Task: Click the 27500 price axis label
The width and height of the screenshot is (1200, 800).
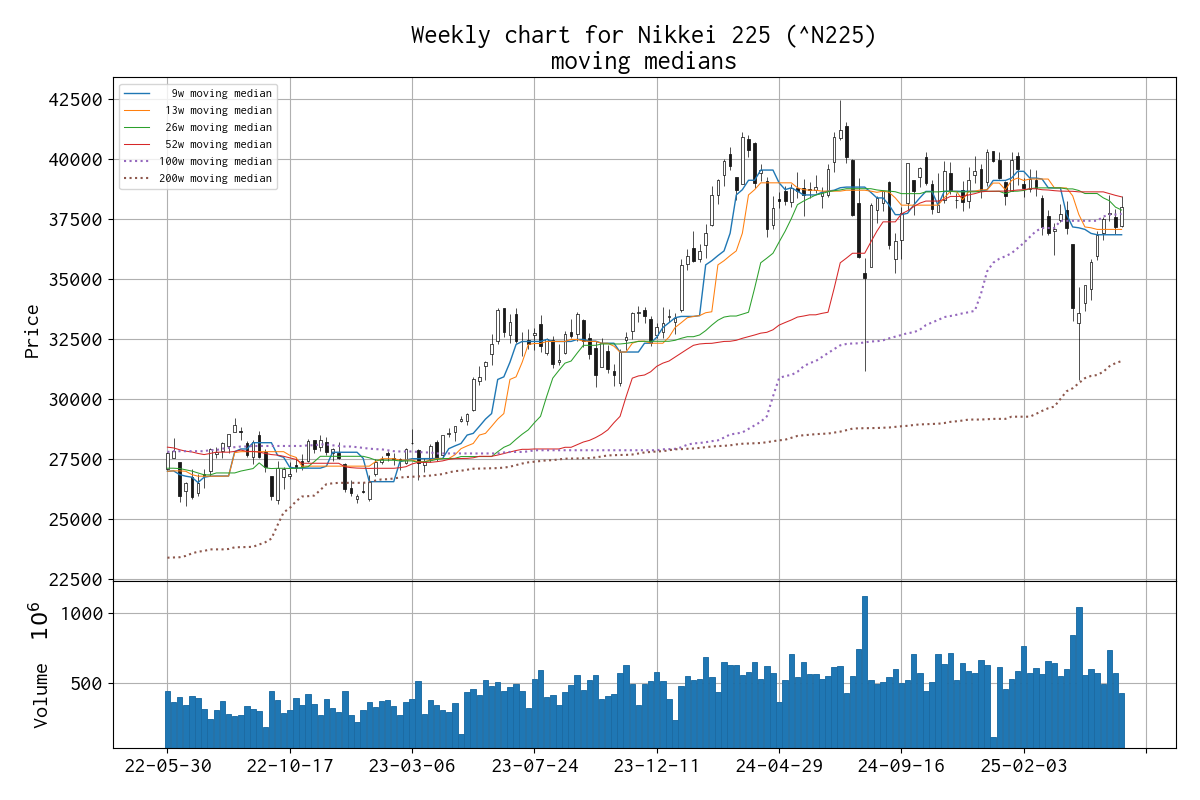Action: point(76,460)
